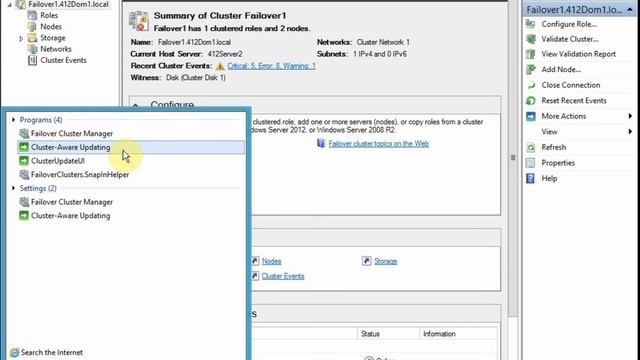Click the summary pane vertical scrollbar

click(513, 158)
